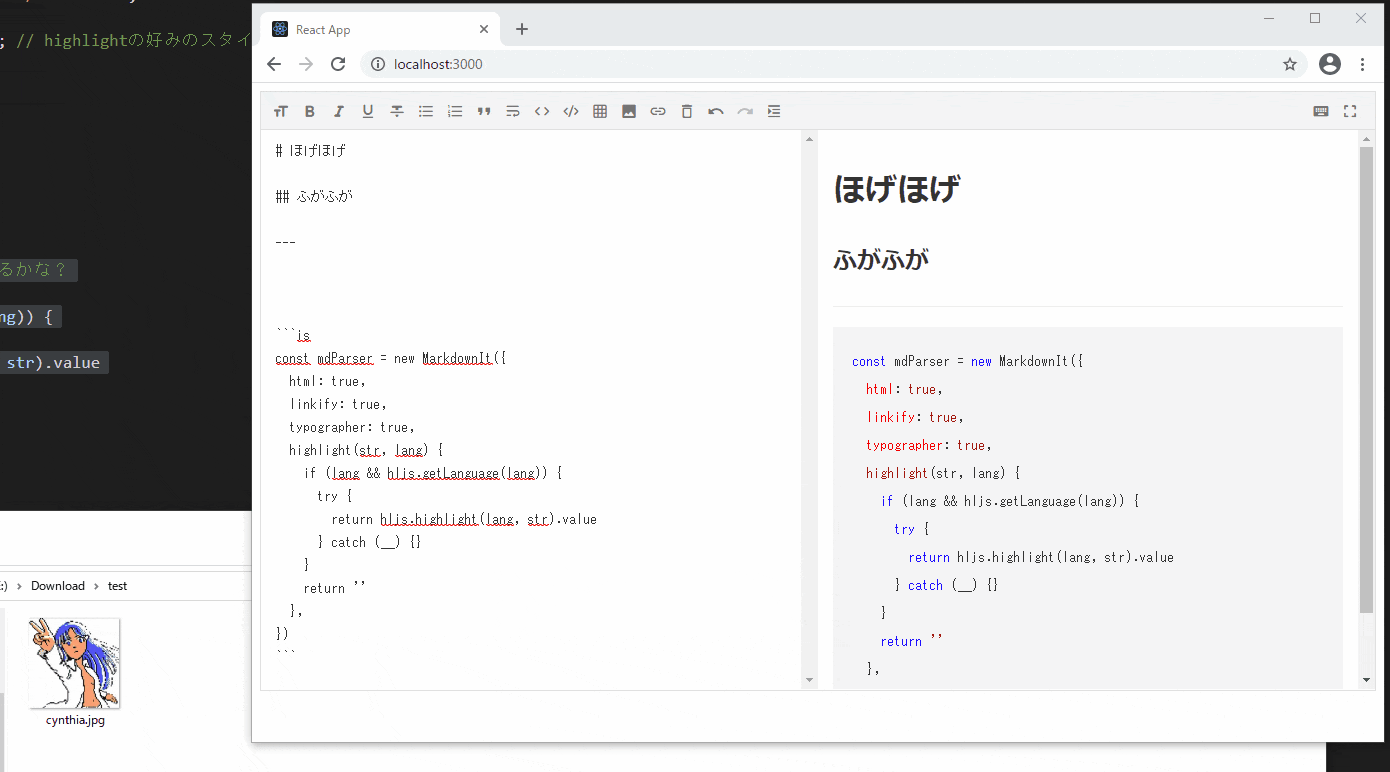Click test folder in Explorer breadcrumb

click(x=118, y=586)
